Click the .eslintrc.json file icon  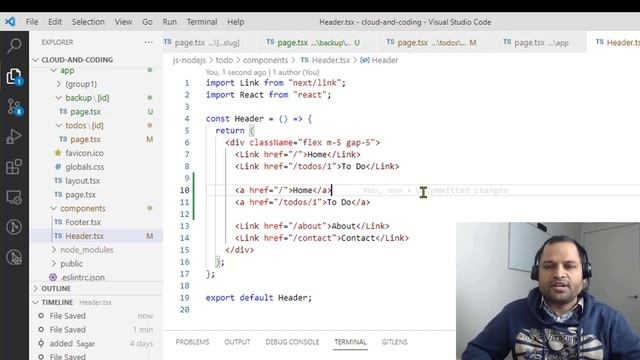(53, 277)
